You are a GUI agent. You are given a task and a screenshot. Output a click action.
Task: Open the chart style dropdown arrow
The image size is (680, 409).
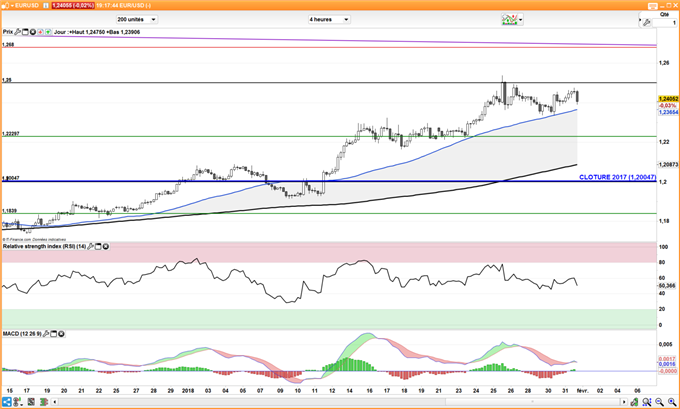520,20
